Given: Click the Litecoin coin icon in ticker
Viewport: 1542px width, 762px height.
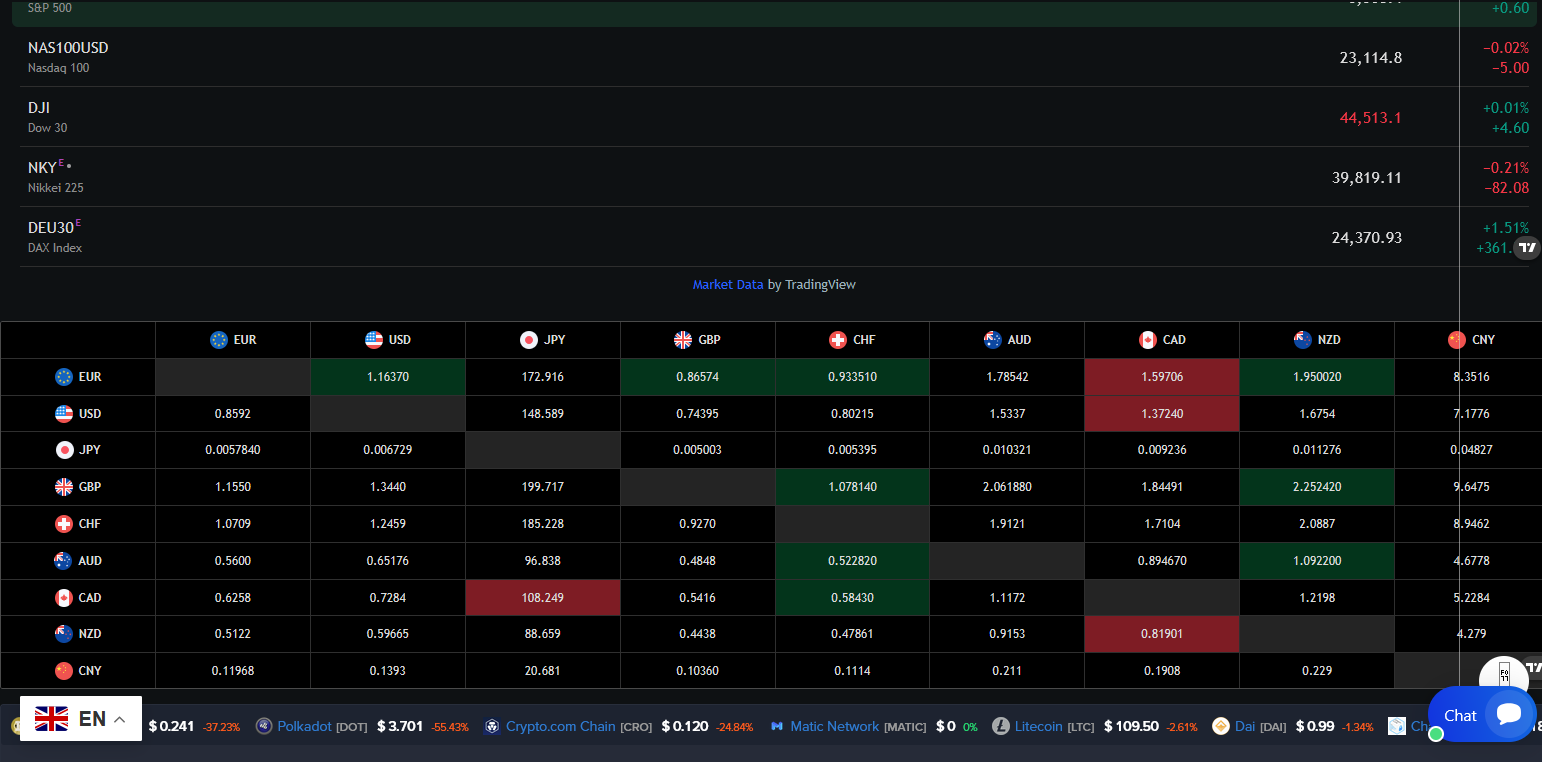Looking at the screenshot, I should pos(1001,726).
